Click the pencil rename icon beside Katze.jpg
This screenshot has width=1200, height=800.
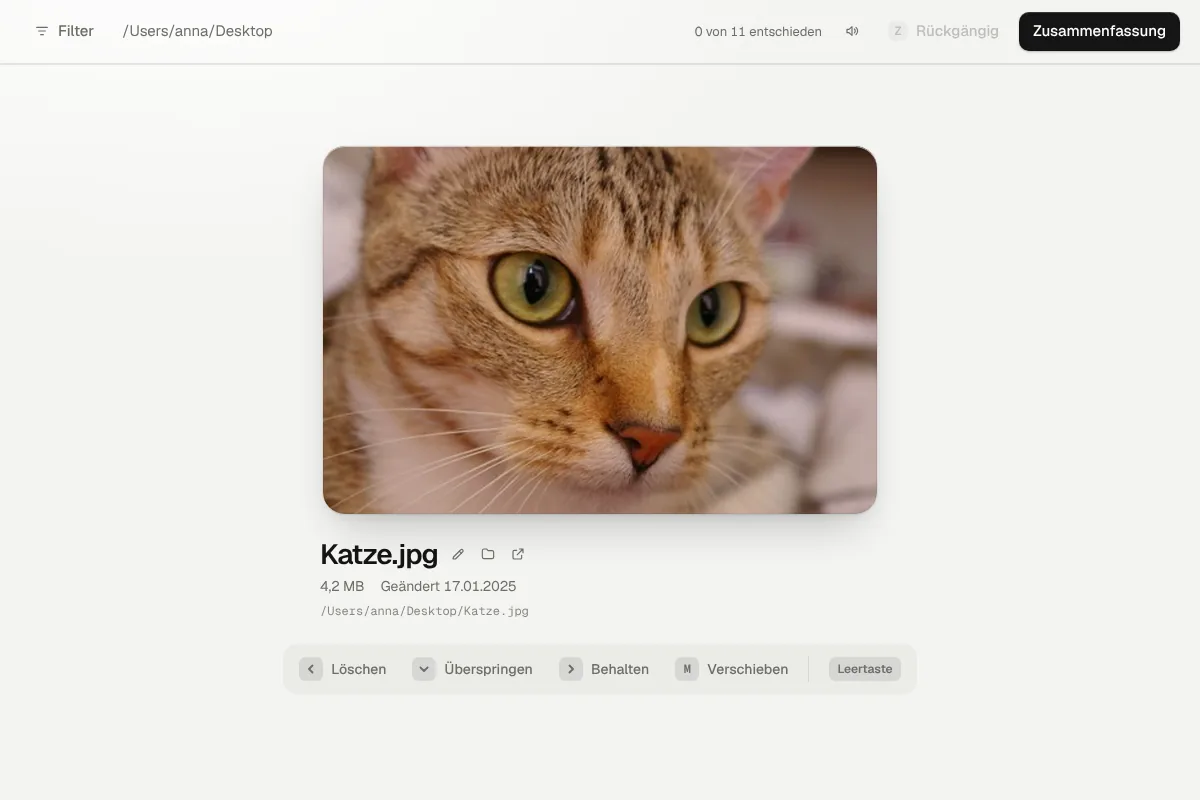point(458,554)
